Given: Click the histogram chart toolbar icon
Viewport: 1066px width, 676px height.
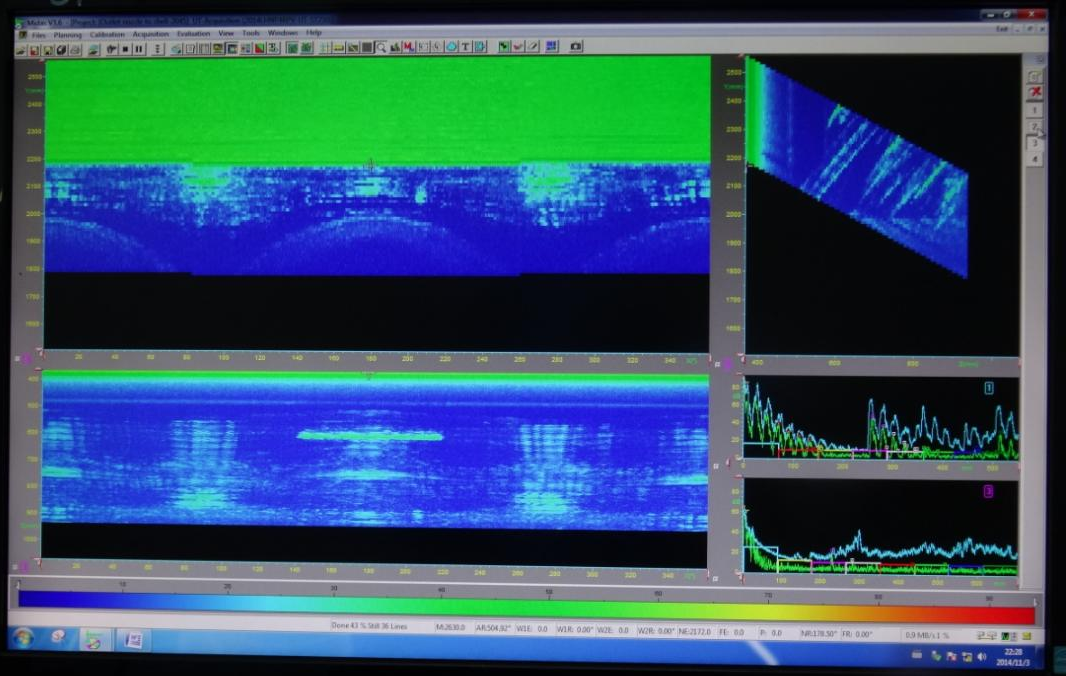Looking at the screenshot, I should point(396,47).
